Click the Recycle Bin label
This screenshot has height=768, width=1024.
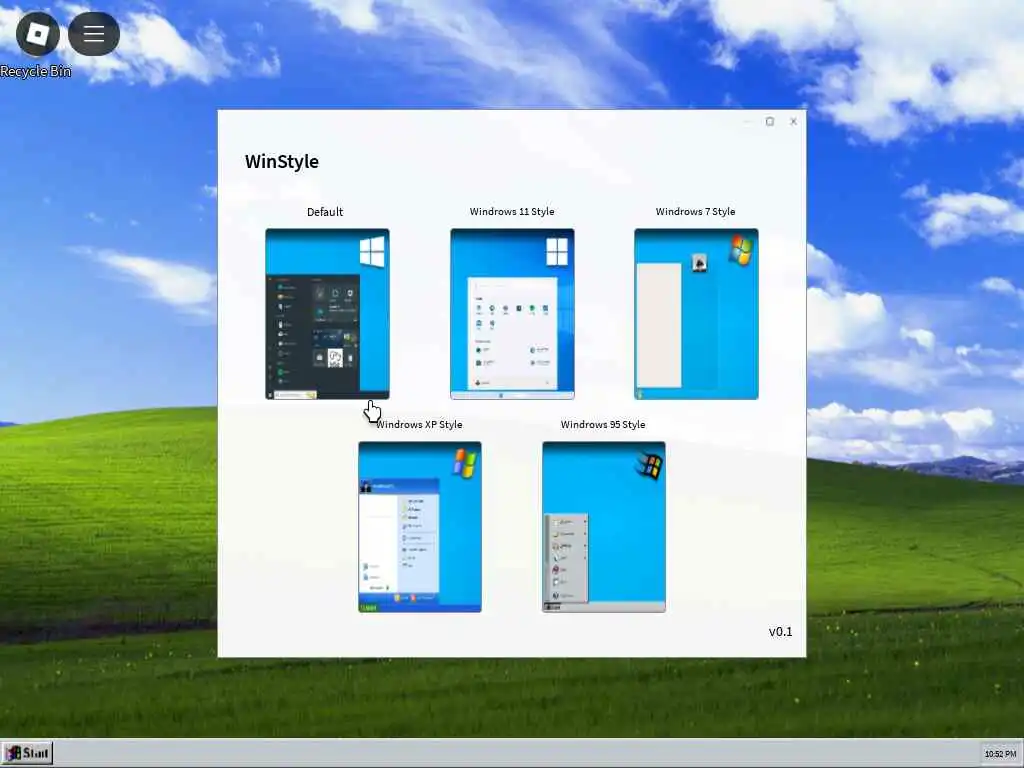tap(36, 71)
